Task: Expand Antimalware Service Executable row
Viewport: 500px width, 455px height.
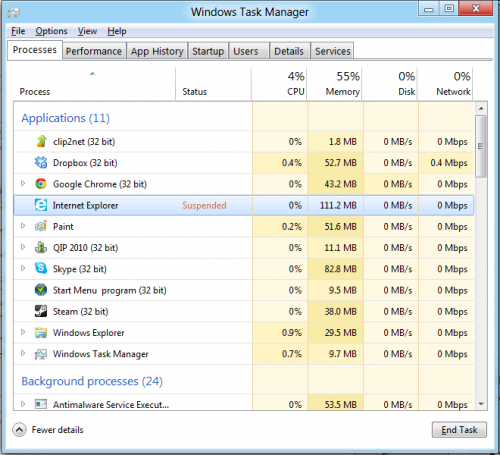Action: click(23, 404)
